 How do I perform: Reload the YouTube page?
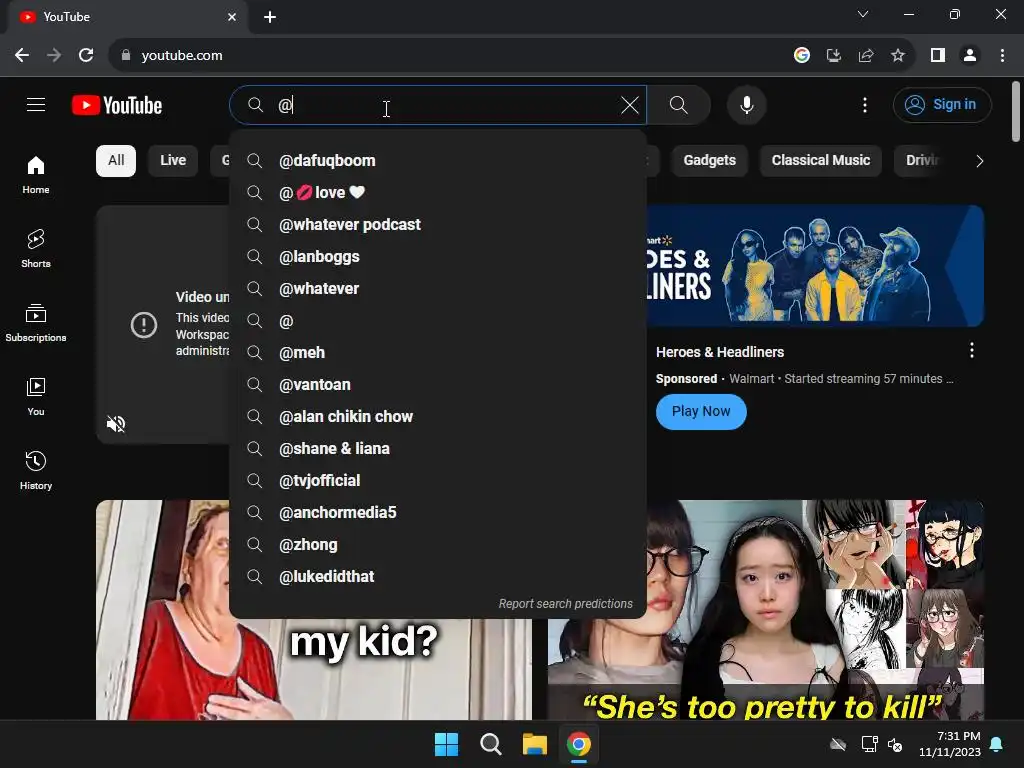(86, 56)
